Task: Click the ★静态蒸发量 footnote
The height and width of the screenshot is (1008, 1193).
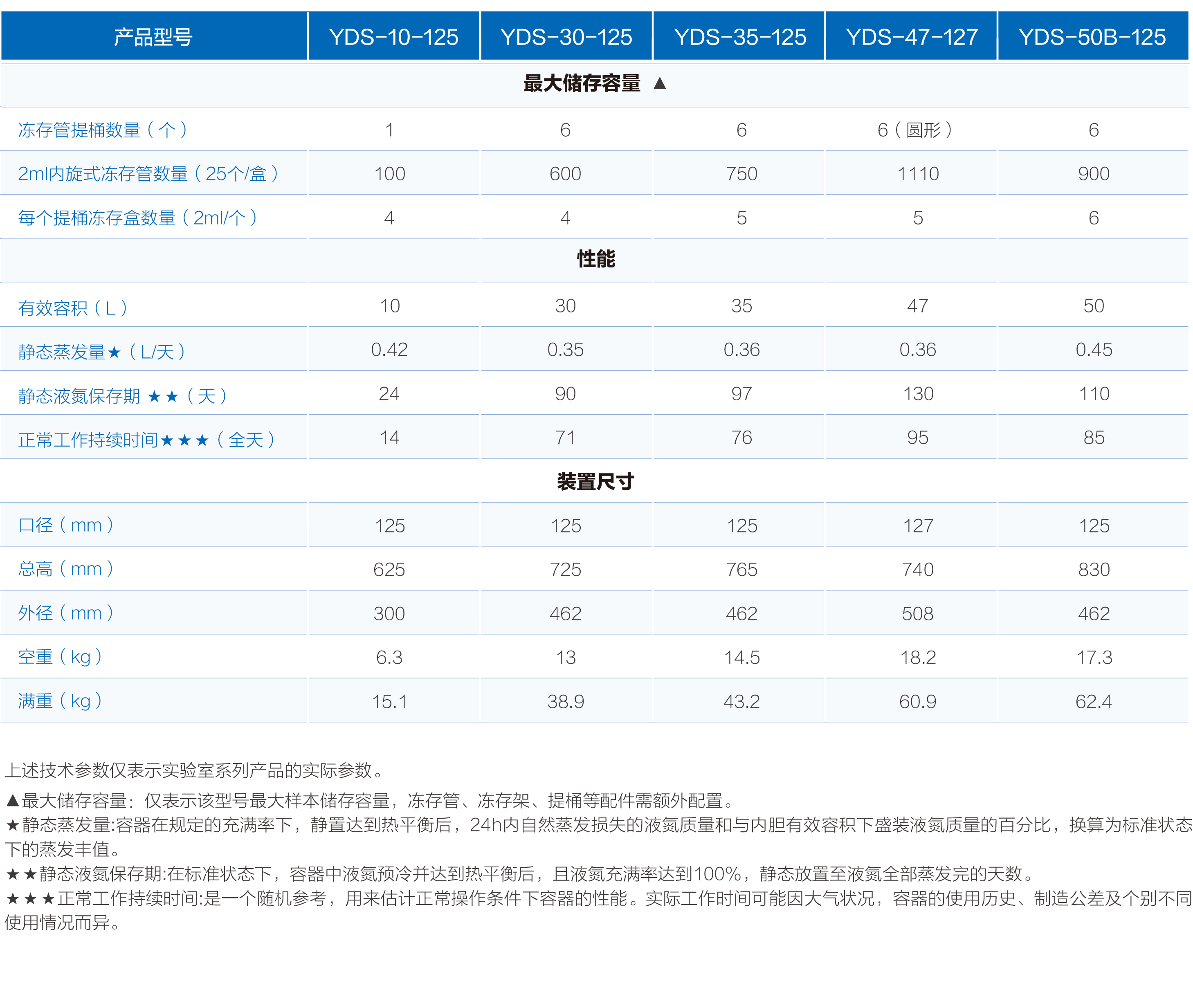Action: 598,837
